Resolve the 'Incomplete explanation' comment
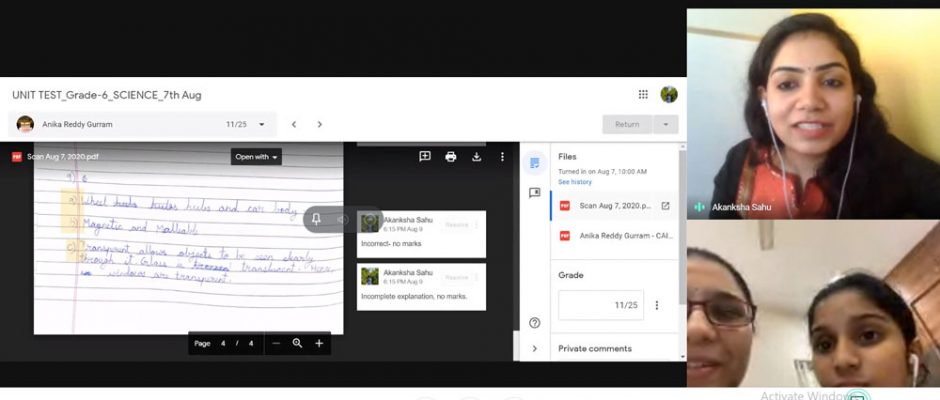This screenshot has height=400, width=940. [x=456, y=278]
